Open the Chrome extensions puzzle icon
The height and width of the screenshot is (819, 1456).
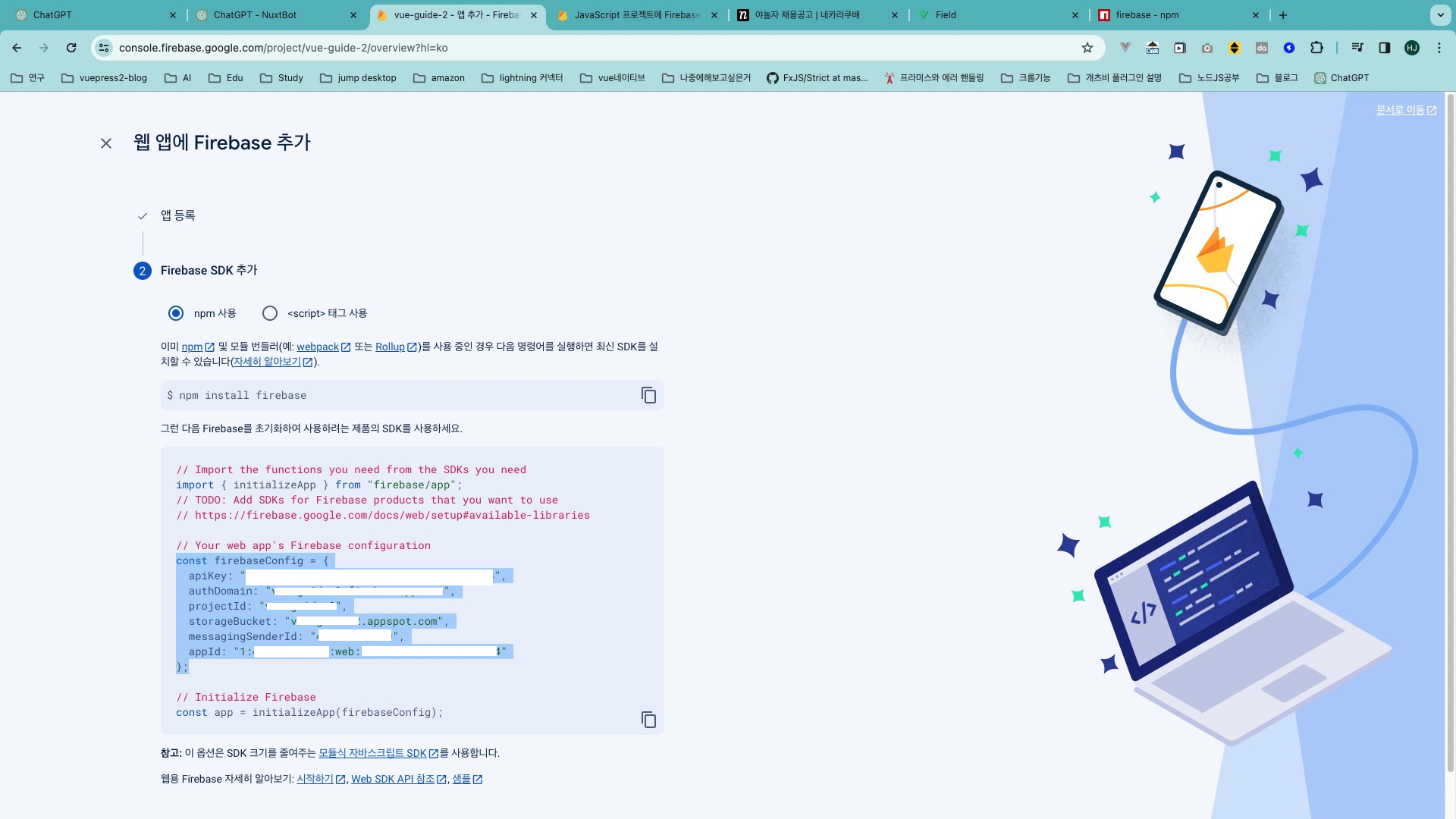coord(1316,48)
